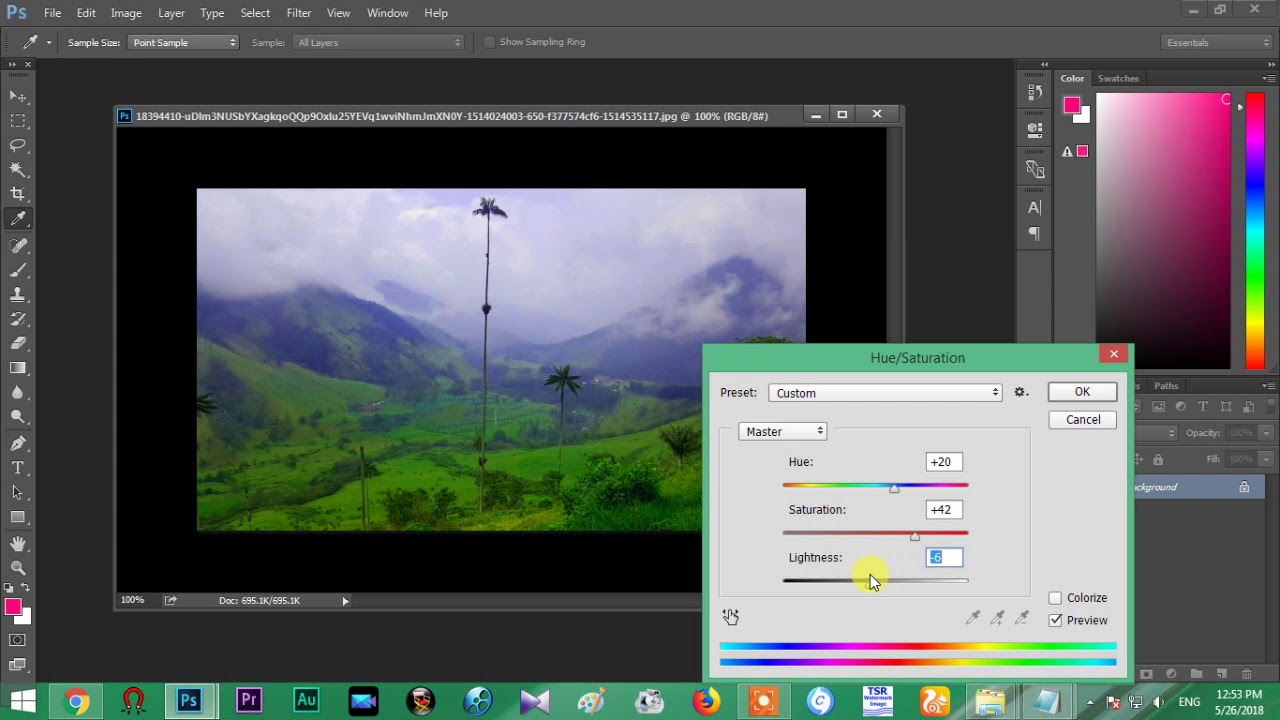1280x720 pixels.
Task: Open Adobe Audition from the taskbar
Action: tap(306, 701)
